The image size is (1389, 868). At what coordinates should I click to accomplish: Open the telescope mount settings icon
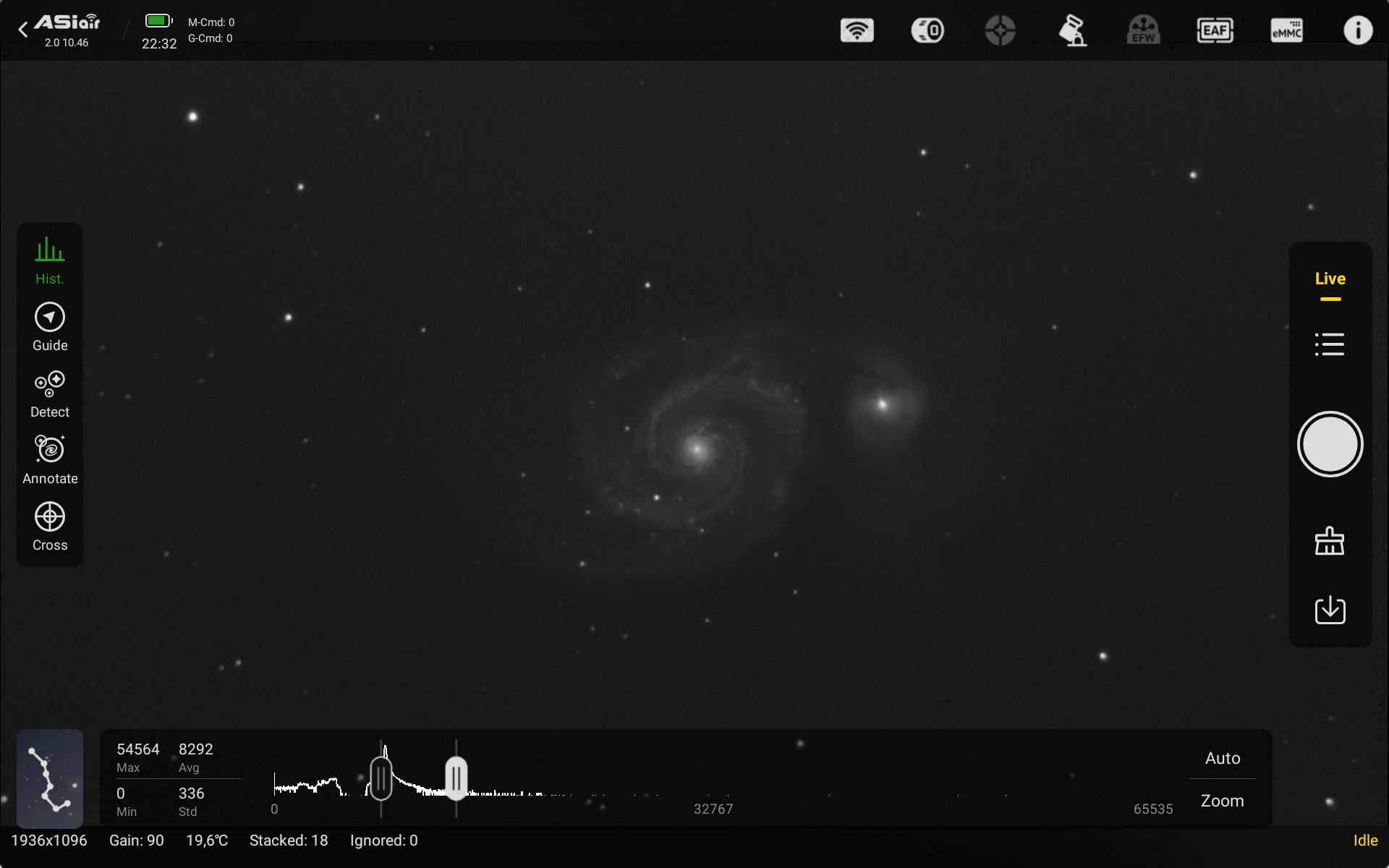[1072, 30]
